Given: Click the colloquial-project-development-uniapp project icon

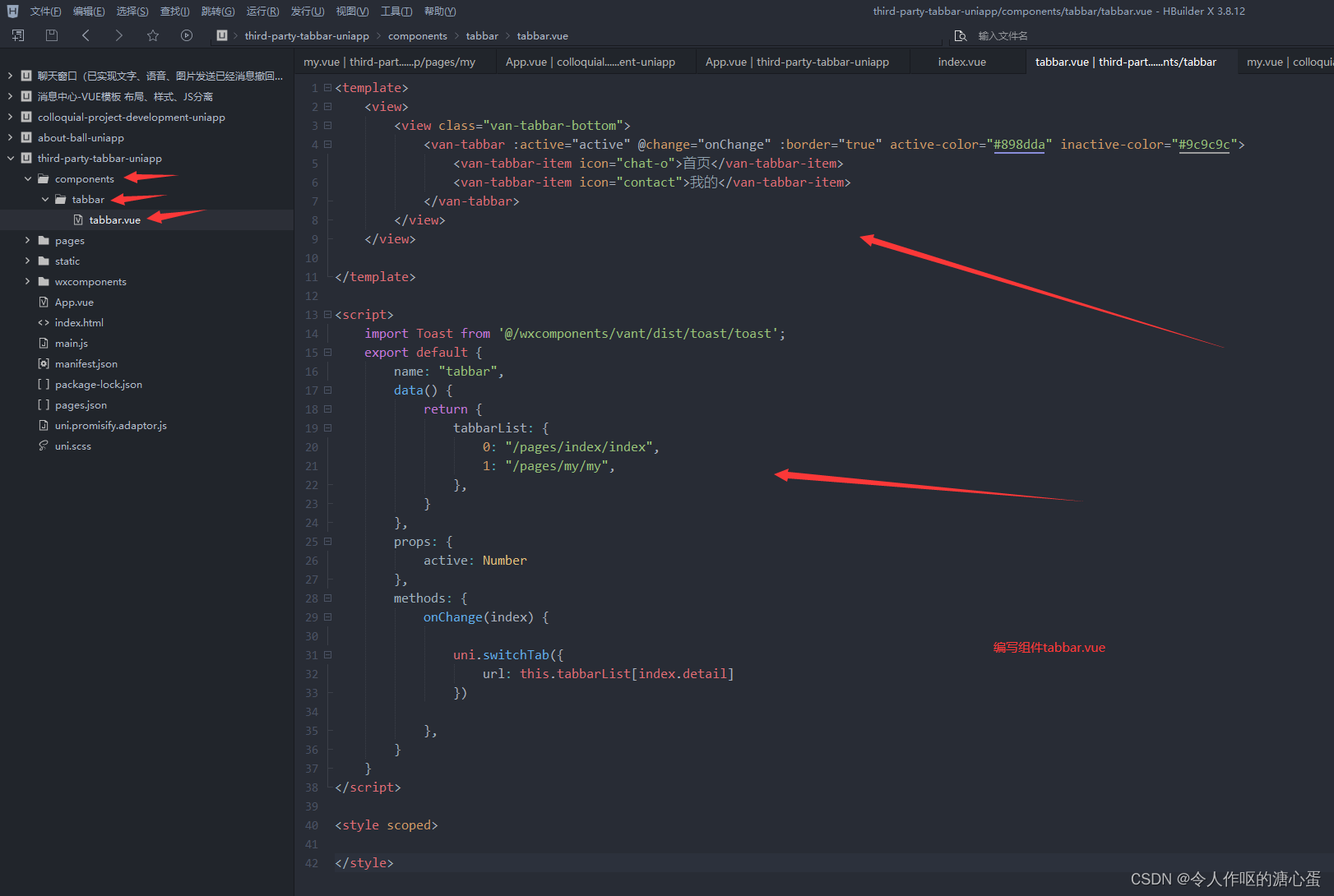Looking at the screenshot, I should pyautogui.click(x=26, y=117).
